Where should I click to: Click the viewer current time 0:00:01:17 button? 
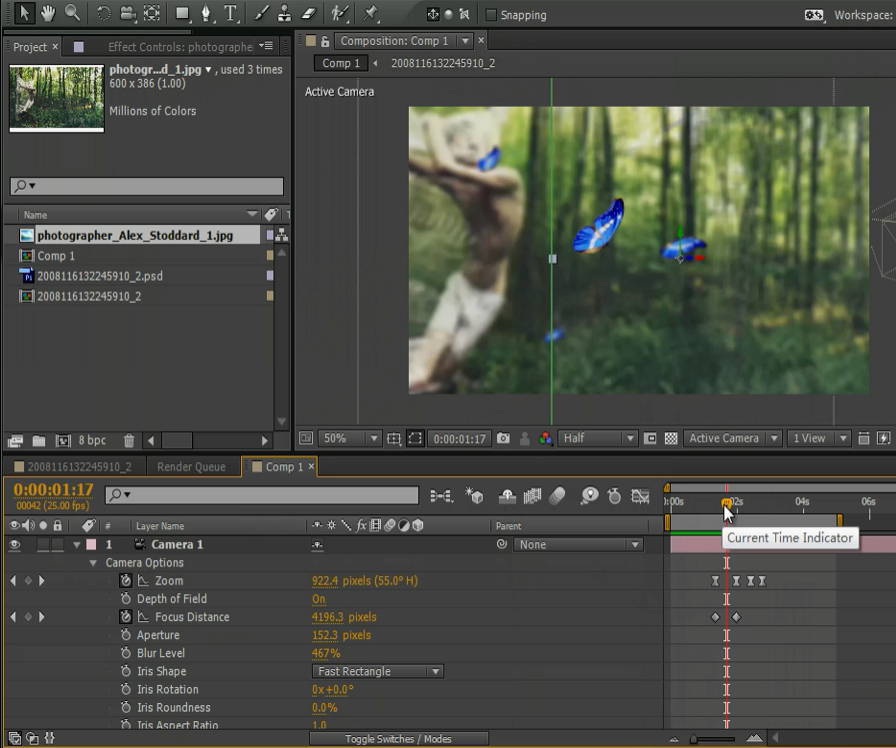(459, 439)
